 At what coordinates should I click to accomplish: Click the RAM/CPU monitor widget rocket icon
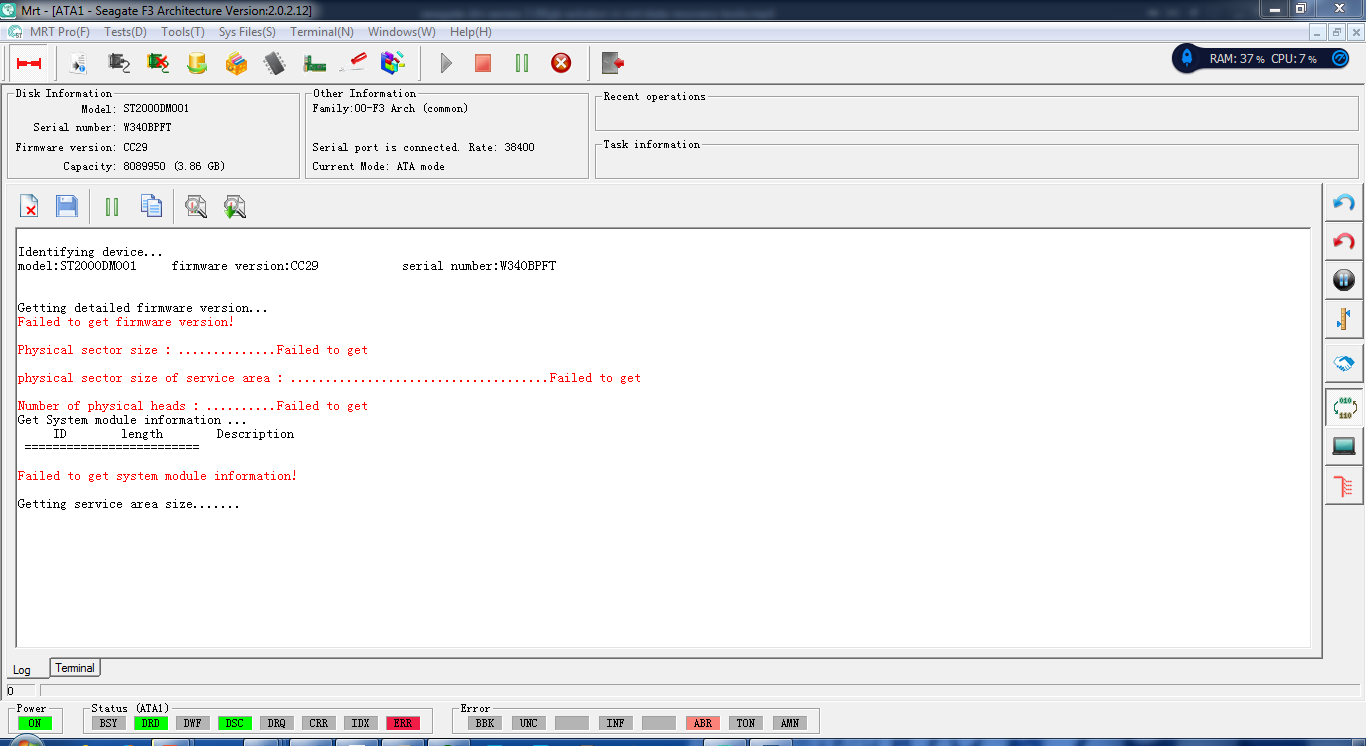pyautogui.click(x=1188, y=58)
